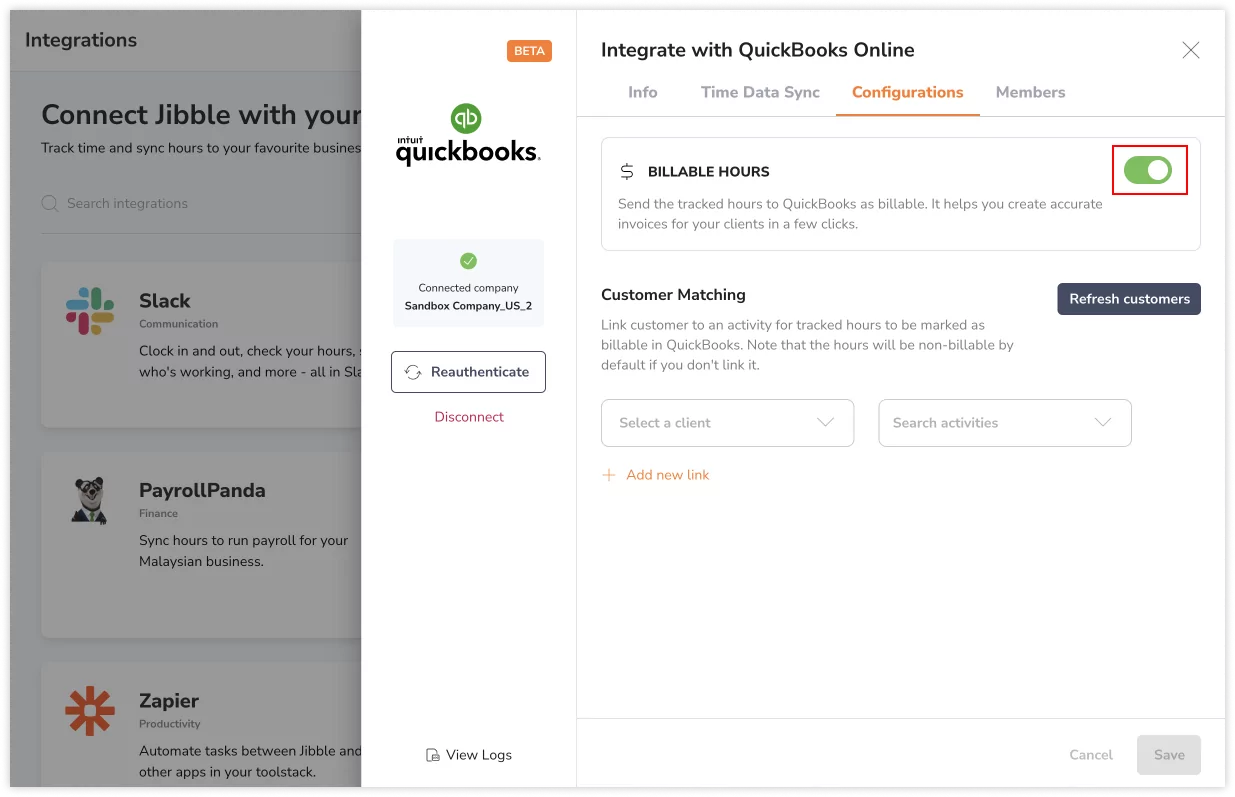Open the Slack integration card

click(x=200, y=346)
